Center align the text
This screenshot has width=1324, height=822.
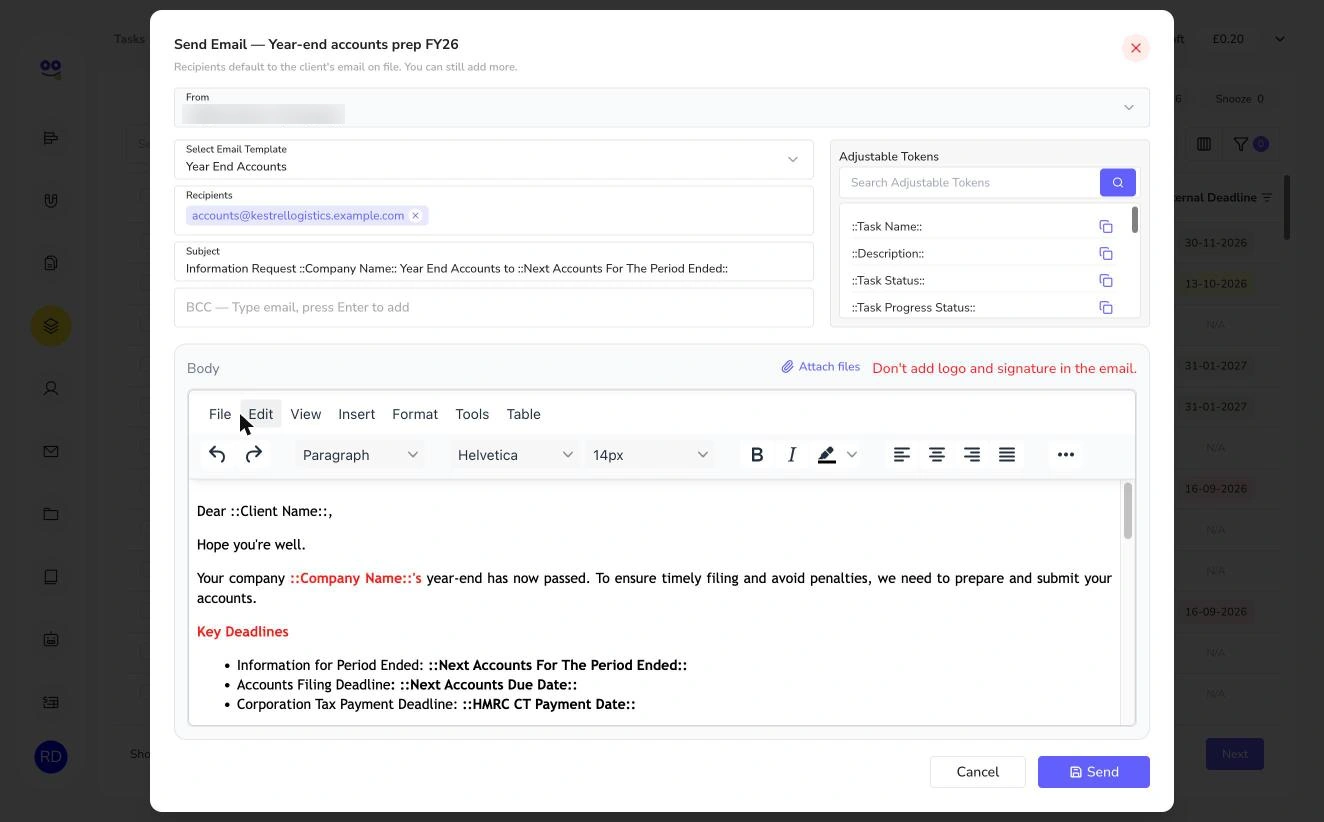pyautogui.click(x=937, y=455)
